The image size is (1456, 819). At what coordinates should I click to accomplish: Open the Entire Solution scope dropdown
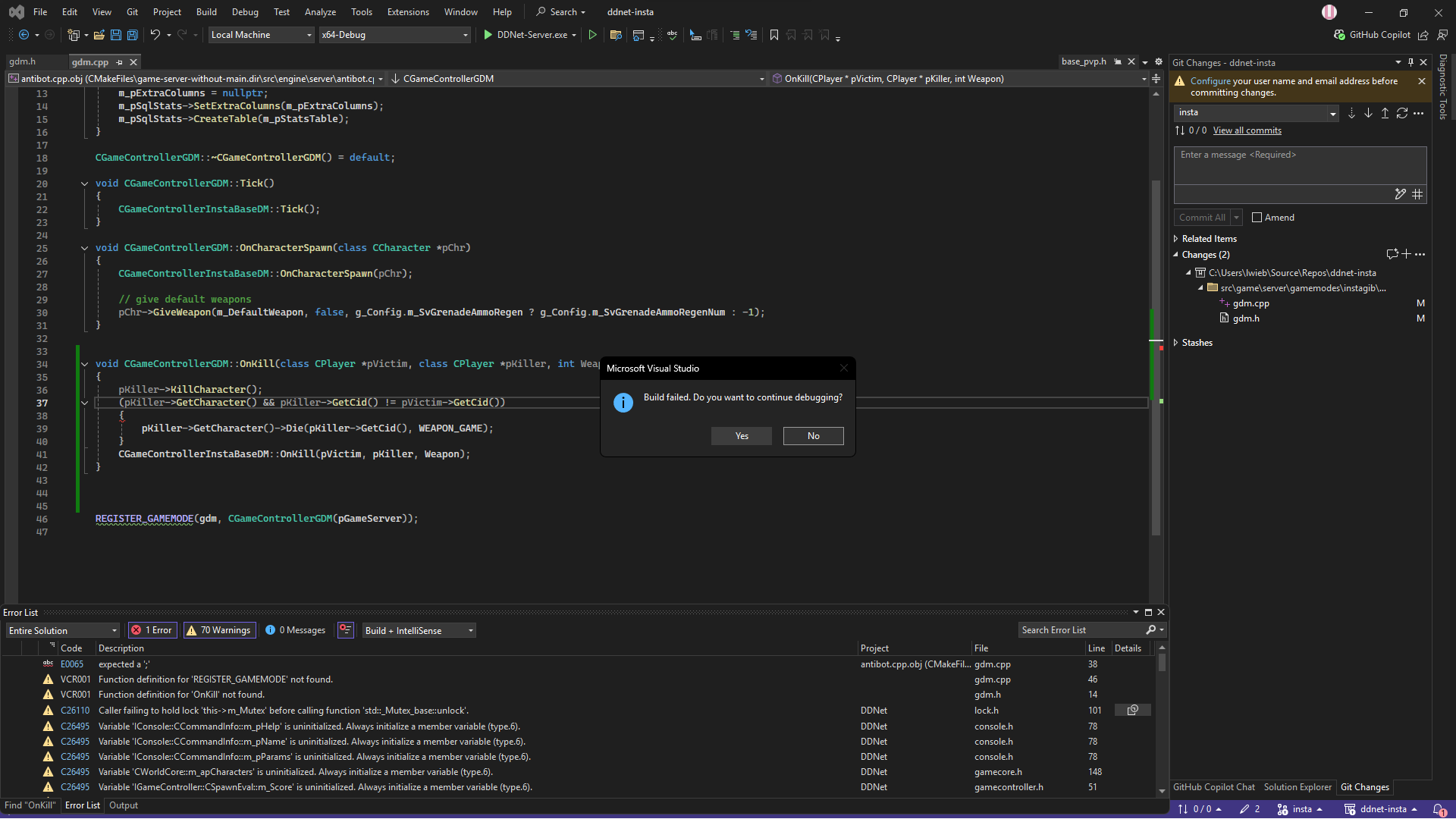[x=62, y=630]
